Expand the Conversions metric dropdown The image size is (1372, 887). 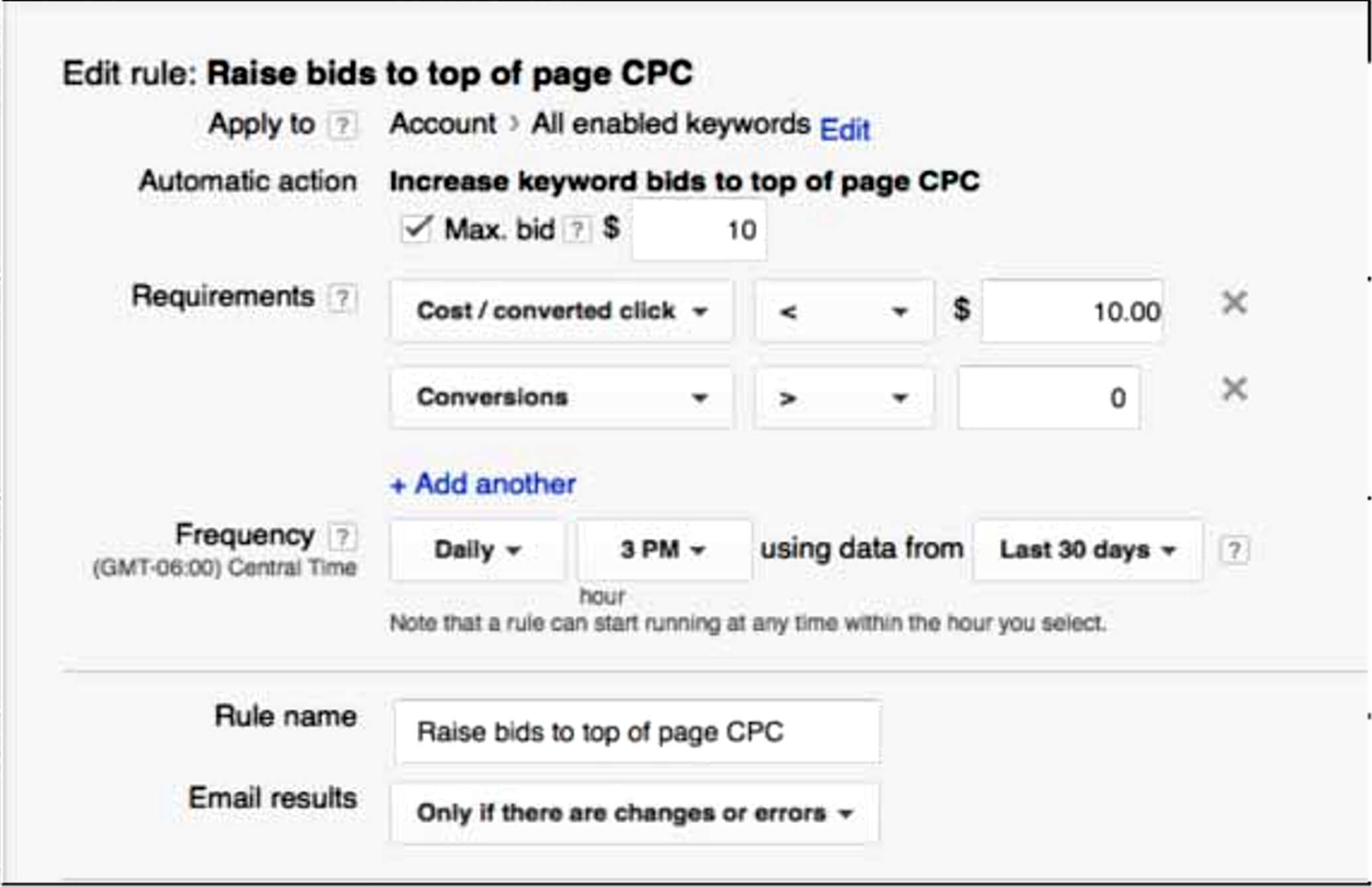tap(562, 397)
